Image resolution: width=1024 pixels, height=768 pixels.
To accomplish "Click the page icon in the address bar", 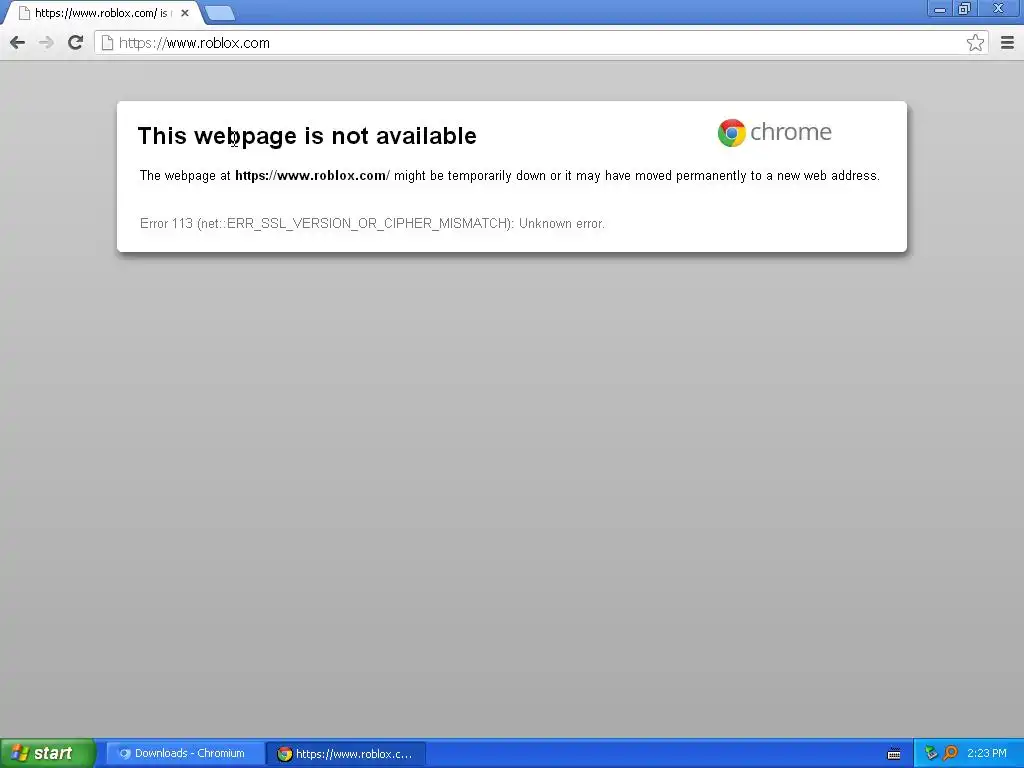I will (107, 43).
